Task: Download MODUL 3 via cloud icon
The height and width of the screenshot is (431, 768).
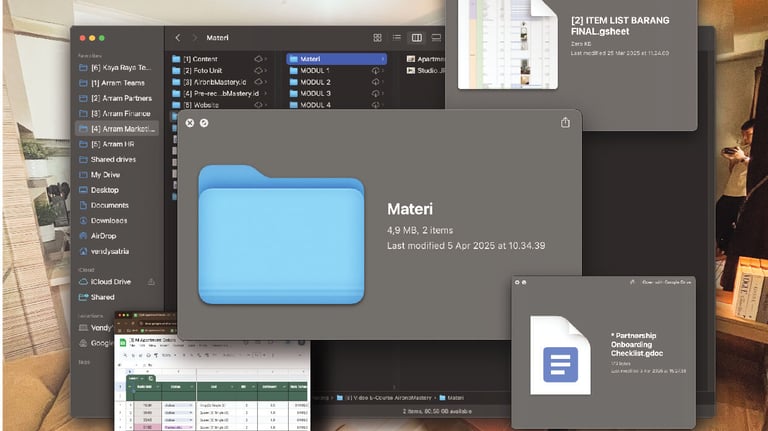Action: click(375, 93)
